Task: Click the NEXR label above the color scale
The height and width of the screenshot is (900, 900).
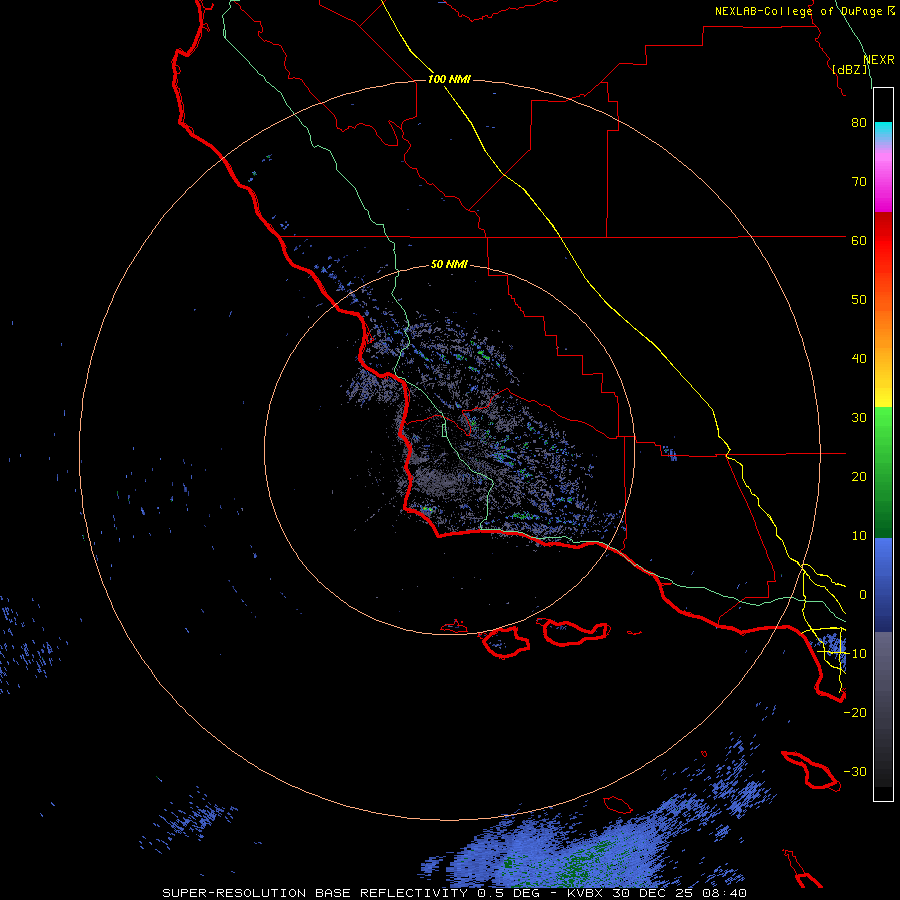Action: 879,60
